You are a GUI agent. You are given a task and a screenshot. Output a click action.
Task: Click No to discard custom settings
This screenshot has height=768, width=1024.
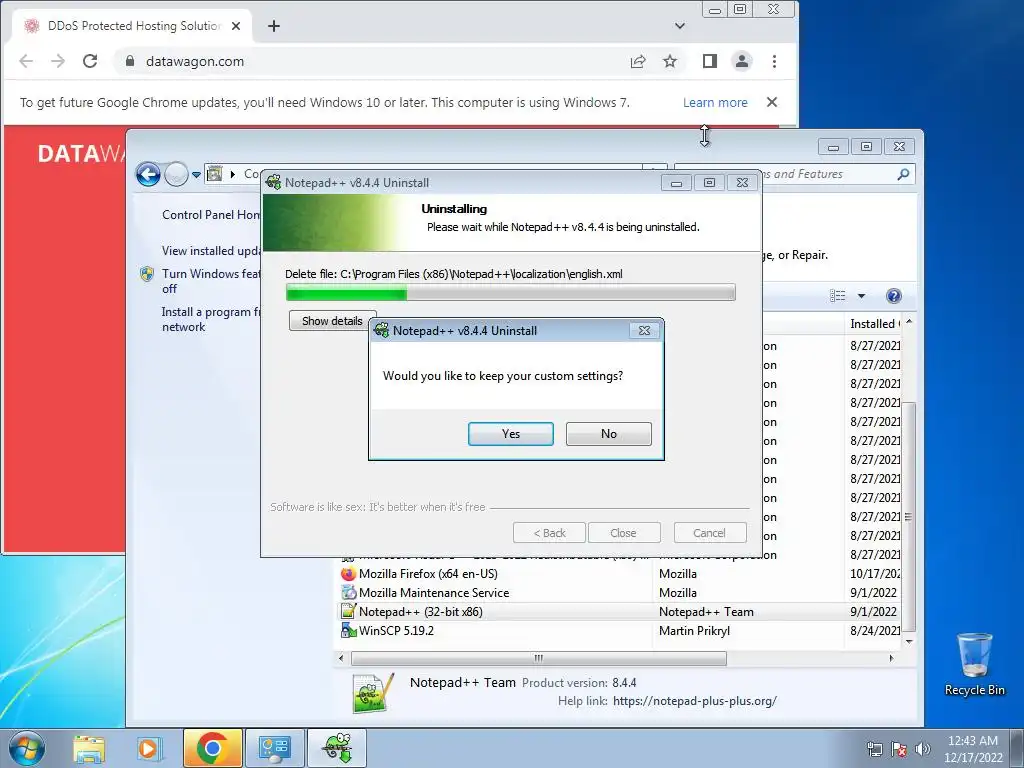pyautogui.click(x=609, y=434)
